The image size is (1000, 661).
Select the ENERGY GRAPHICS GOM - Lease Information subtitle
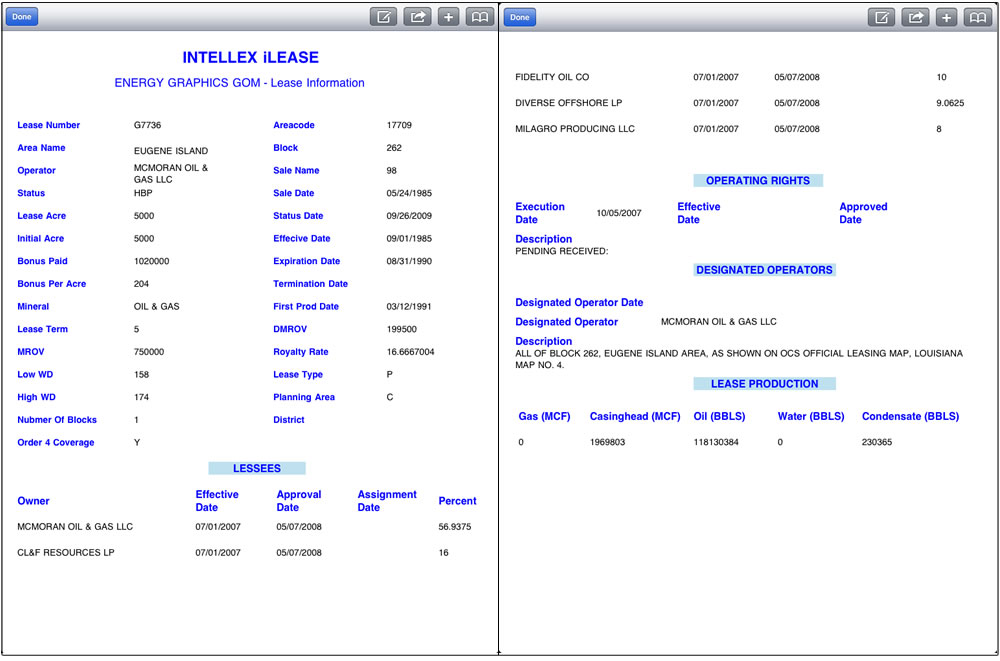tap(239, 83)
